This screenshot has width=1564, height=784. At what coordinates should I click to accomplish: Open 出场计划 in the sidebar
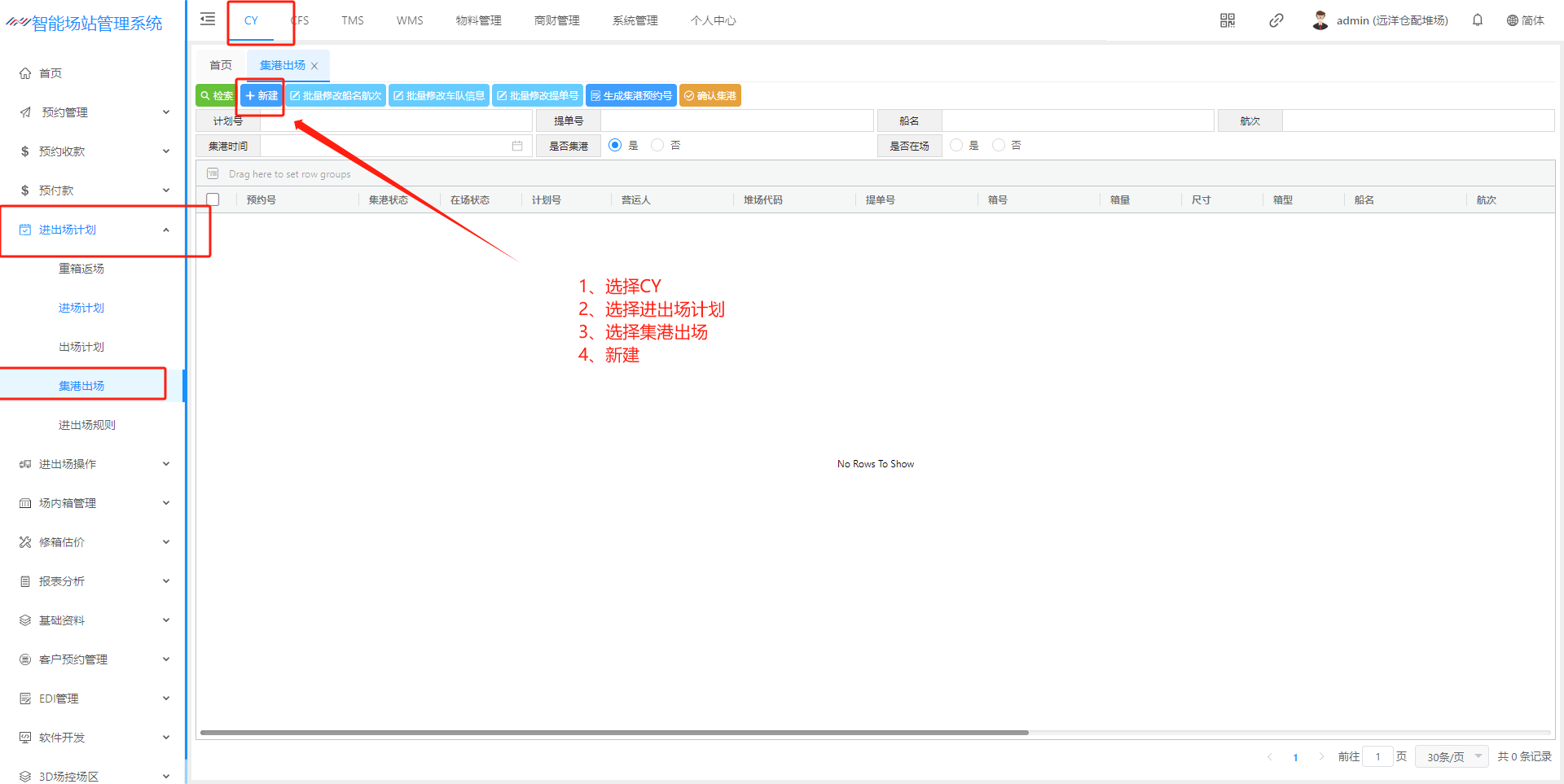tap(81, 347)
